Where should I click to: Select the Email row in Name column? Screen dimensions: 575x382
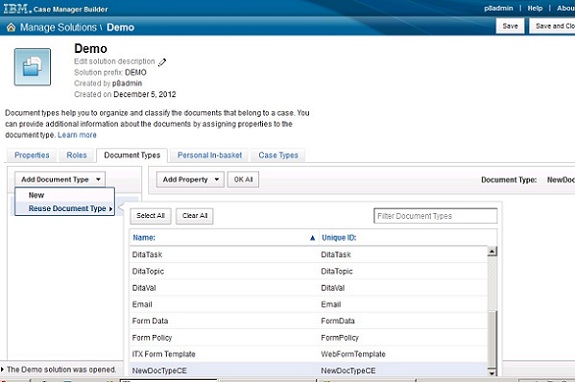[142, 304]
